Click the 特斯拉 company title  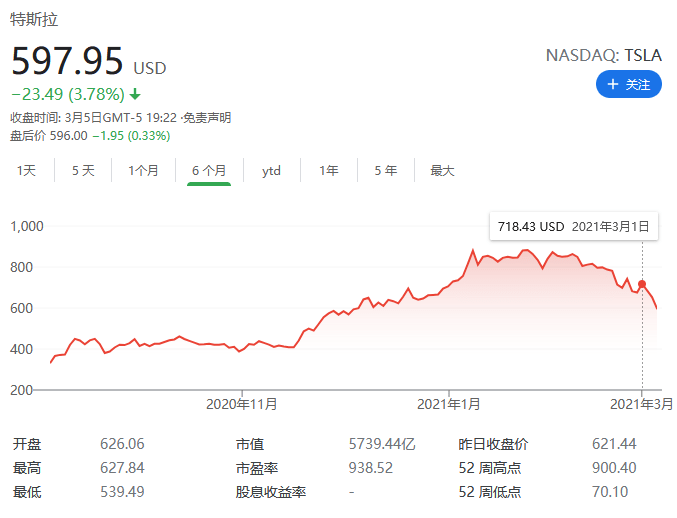click(34, 19)
